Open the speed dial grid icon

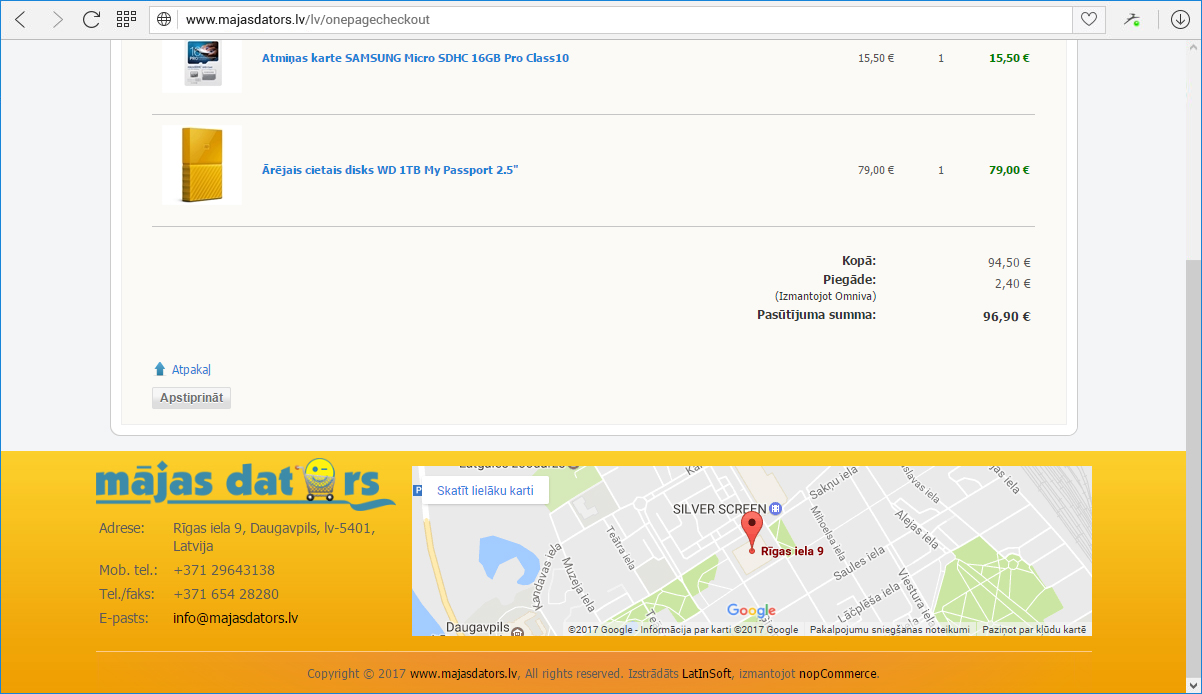point(126,19)
